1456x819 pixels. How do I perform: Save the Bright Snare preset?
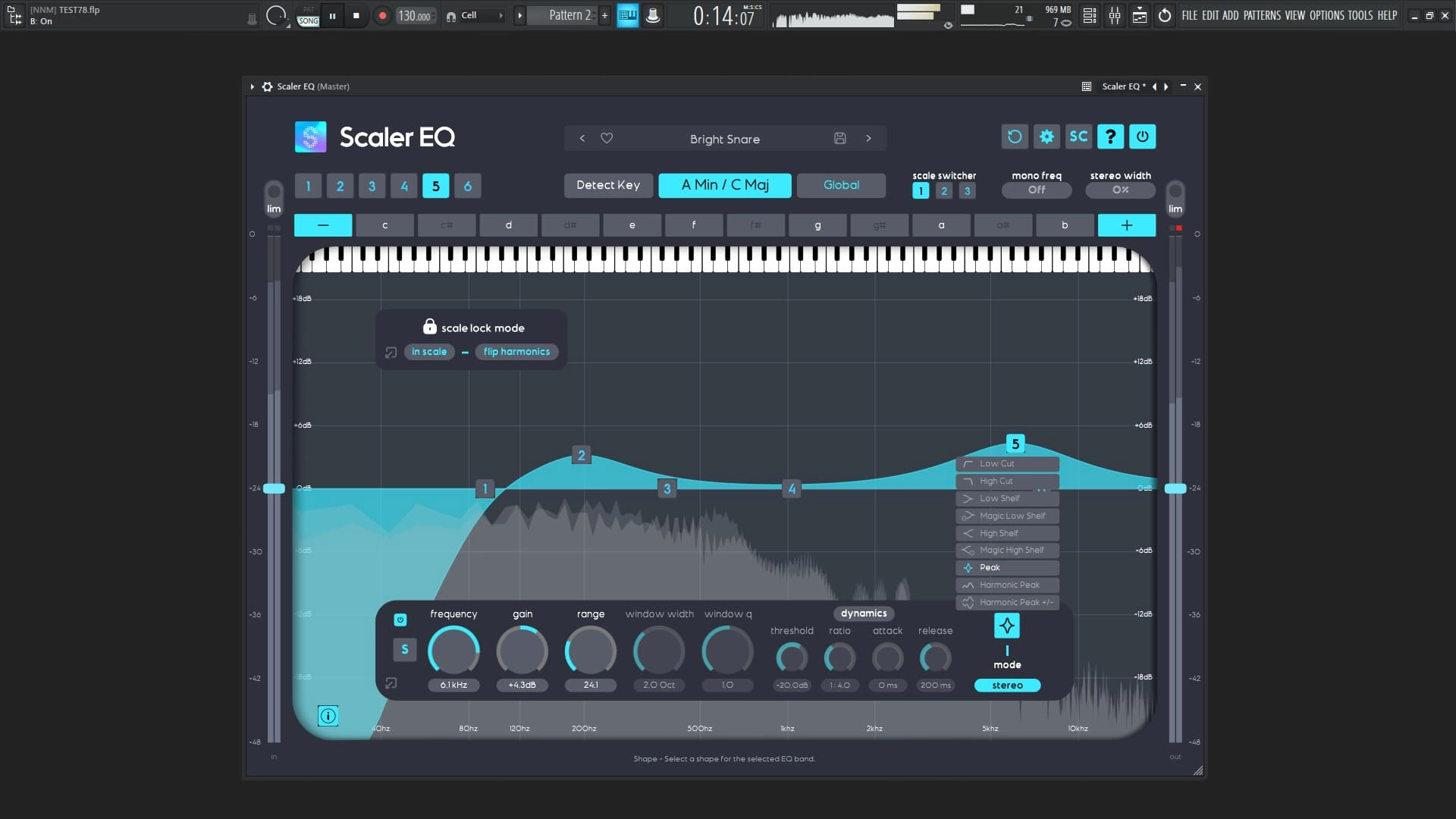[839, 138]
